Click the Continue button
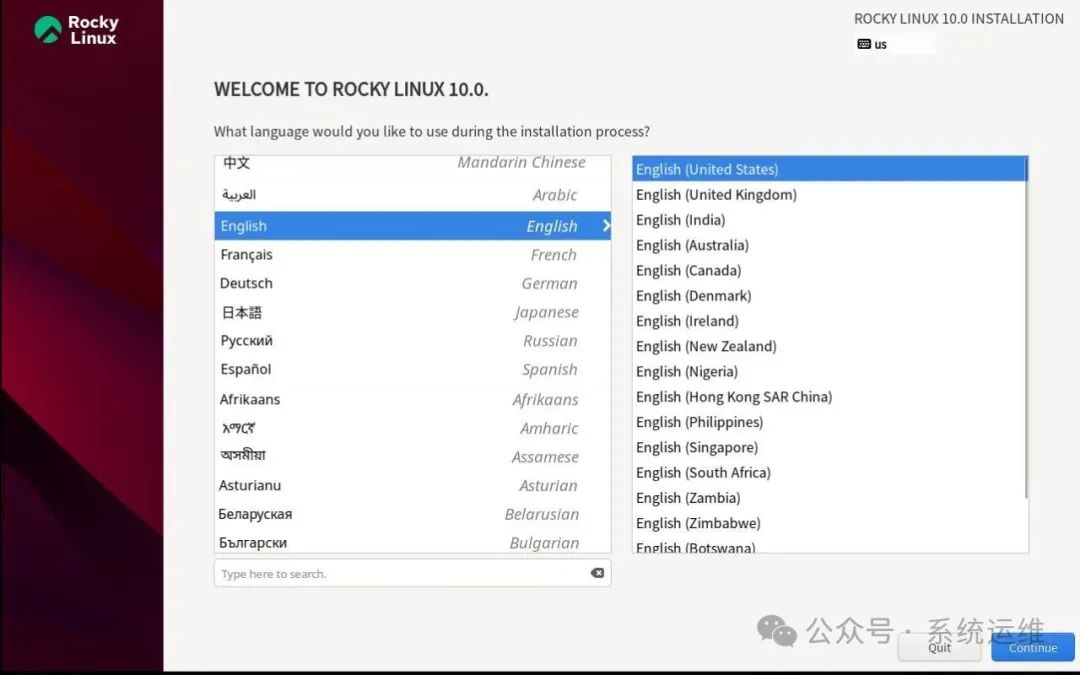The image size is (1080, 675). pos(1032,647)
